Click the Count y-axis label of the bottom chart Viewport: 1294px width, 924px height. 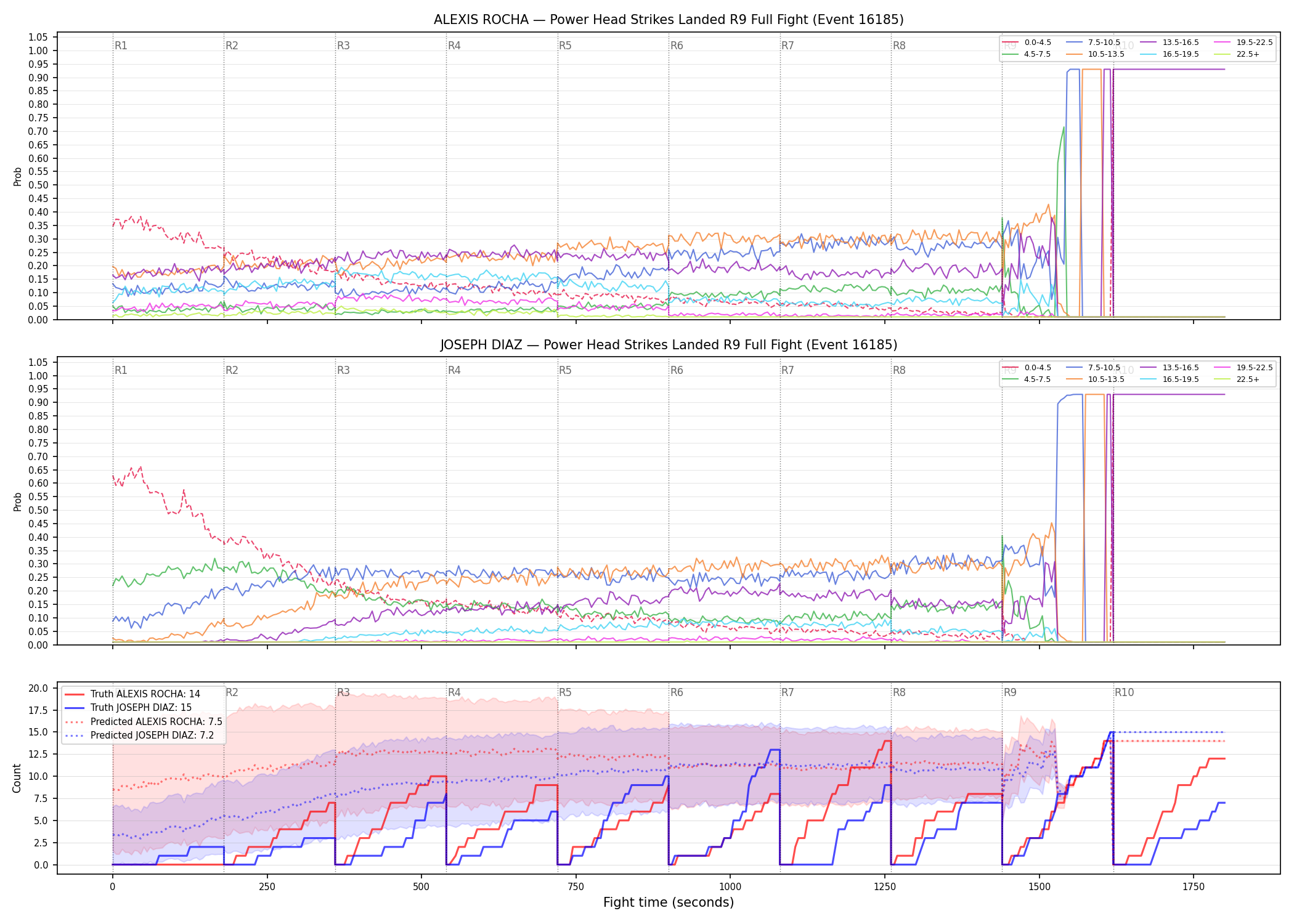point(17,778)
